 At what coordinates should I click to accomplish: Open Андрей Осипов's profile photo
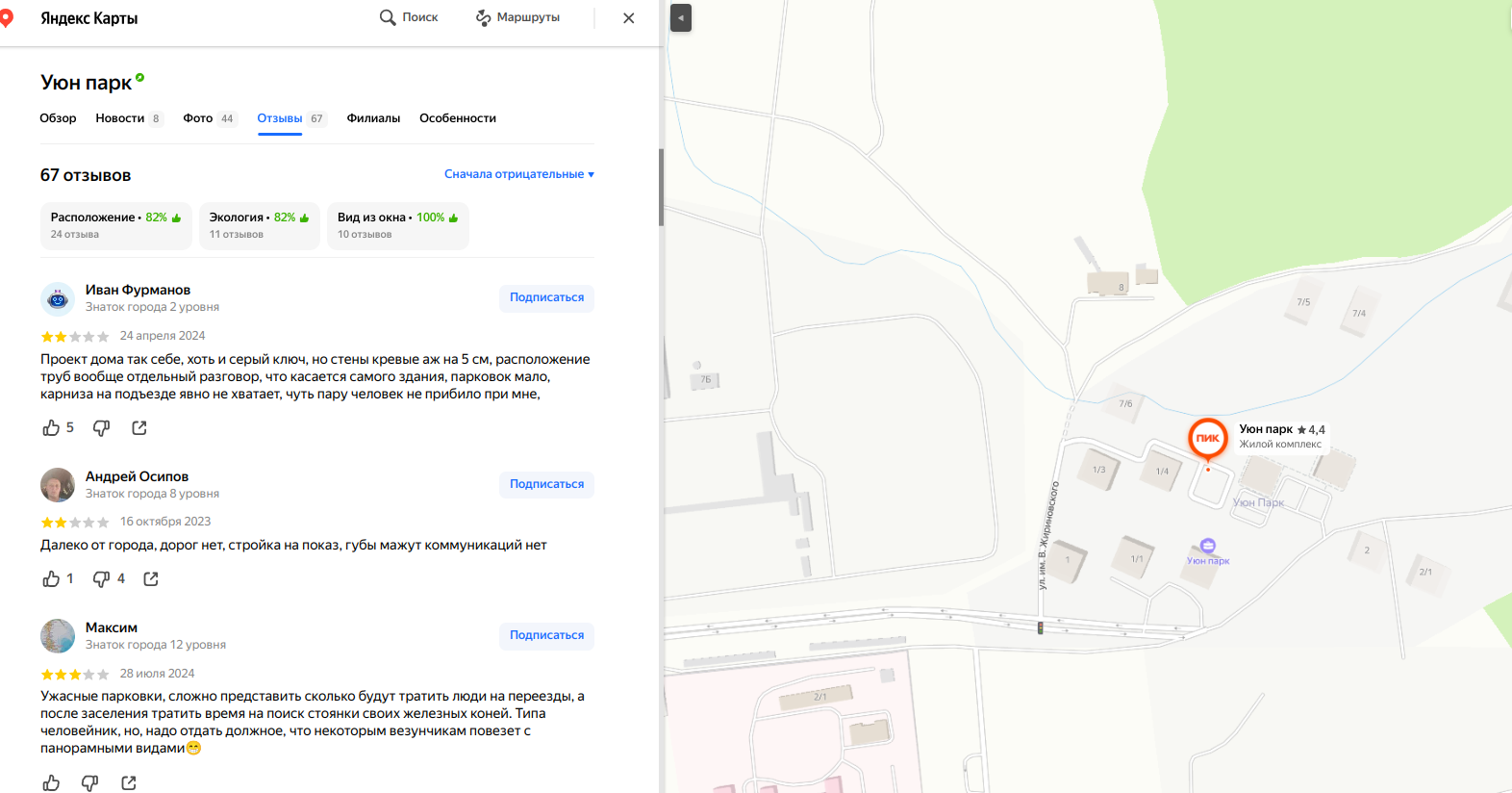pyautogui.click(x=58, y=485)
